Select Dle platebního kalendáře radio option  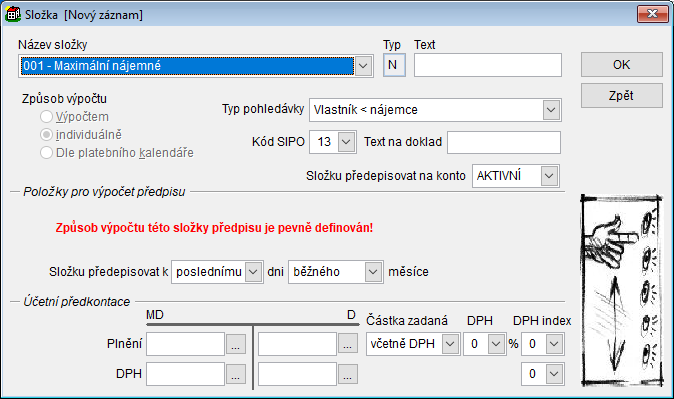(46, 153)
